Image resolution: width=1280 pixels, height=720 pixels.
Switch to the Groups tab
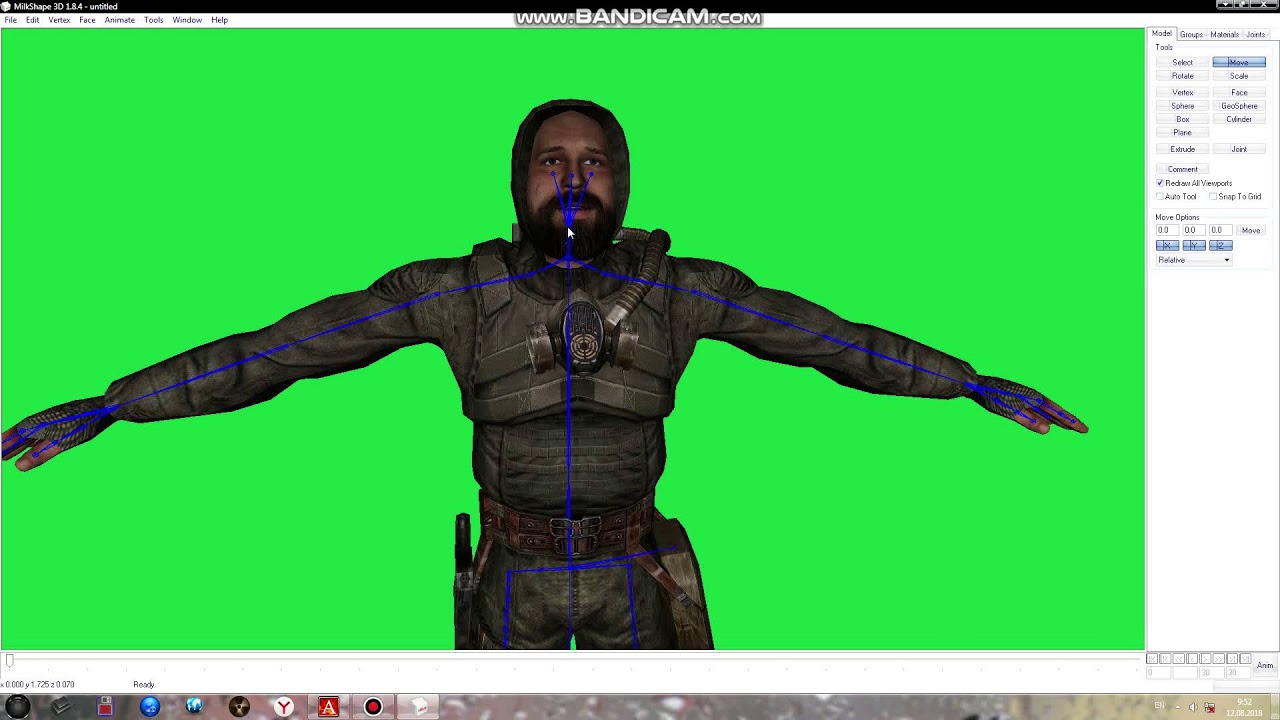[1191, 35]
